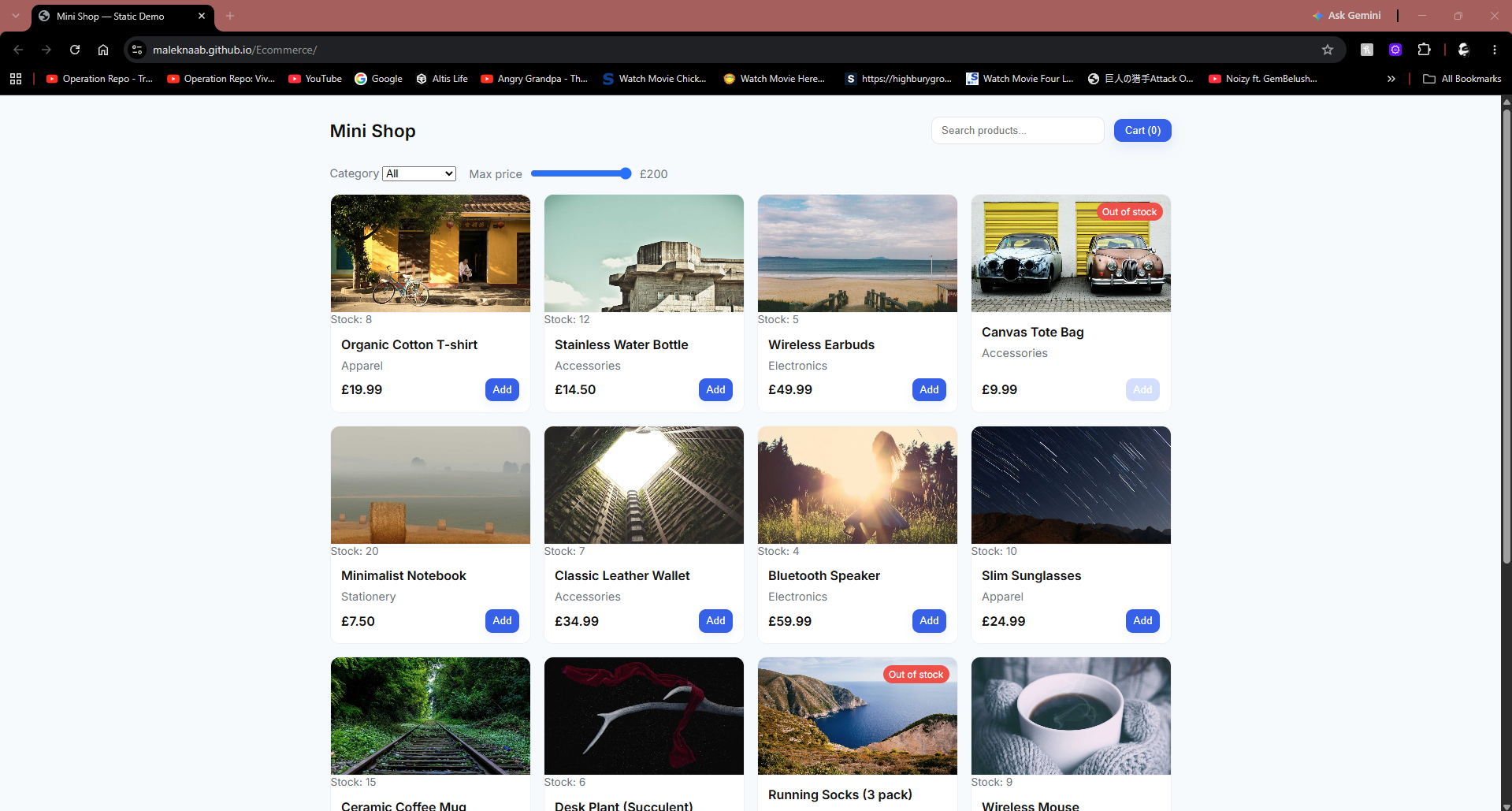Add Organic Cotton T-shirt to cart

pyautogui.click(x=502, y=389)
